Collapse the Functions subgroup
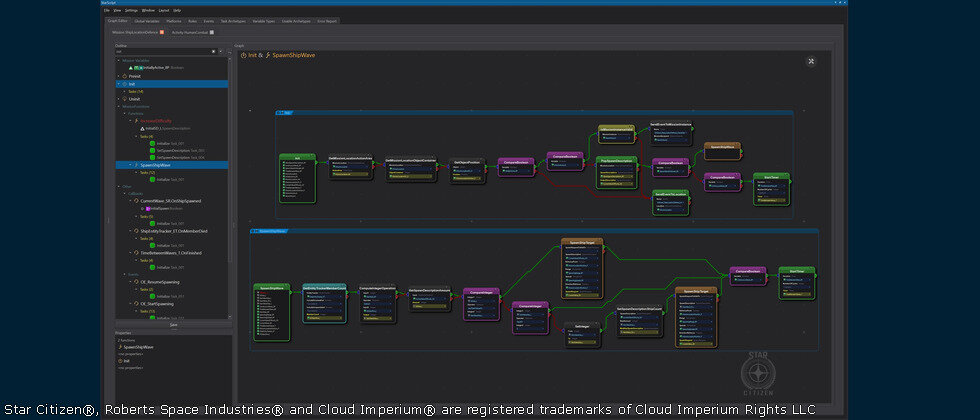Viewport: 980px width, 420px height. coord(124,113)
